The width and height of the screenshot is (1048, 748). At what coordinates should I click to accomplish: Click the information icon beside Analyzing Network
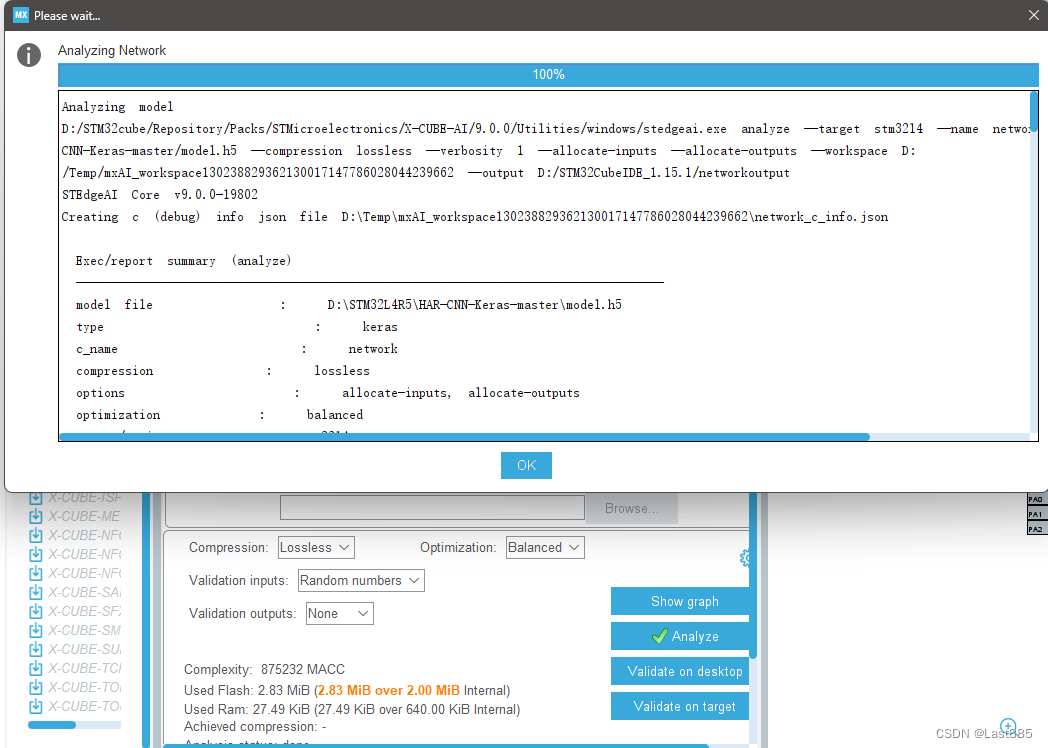tap(29, 55)
